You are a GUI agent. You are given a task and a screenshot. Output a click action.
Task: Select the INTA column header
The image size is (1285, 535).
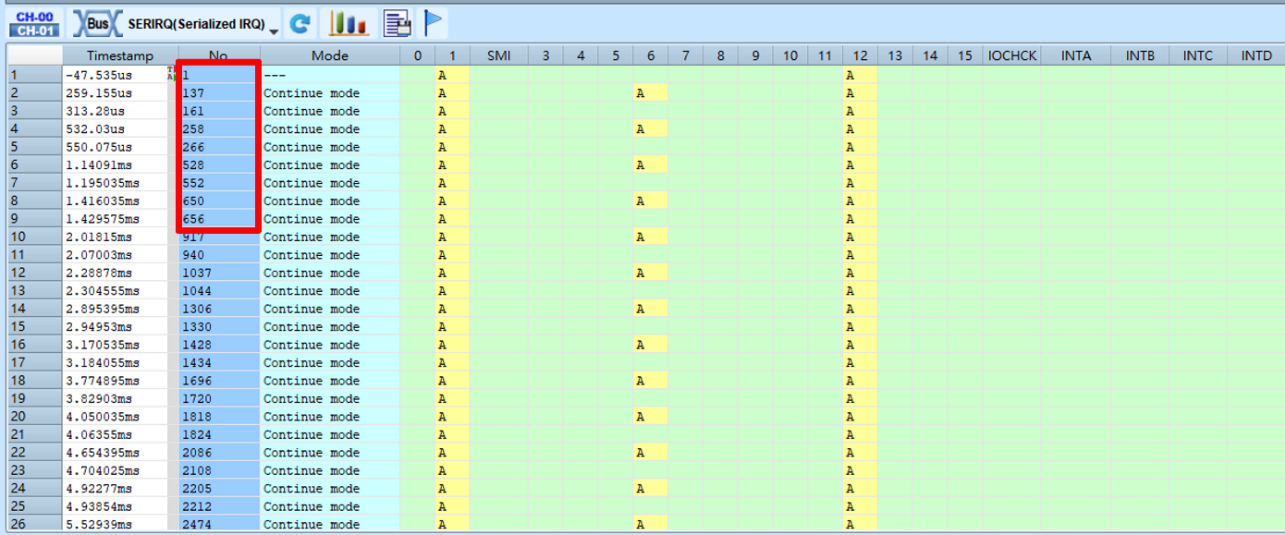click(1075, 56)
